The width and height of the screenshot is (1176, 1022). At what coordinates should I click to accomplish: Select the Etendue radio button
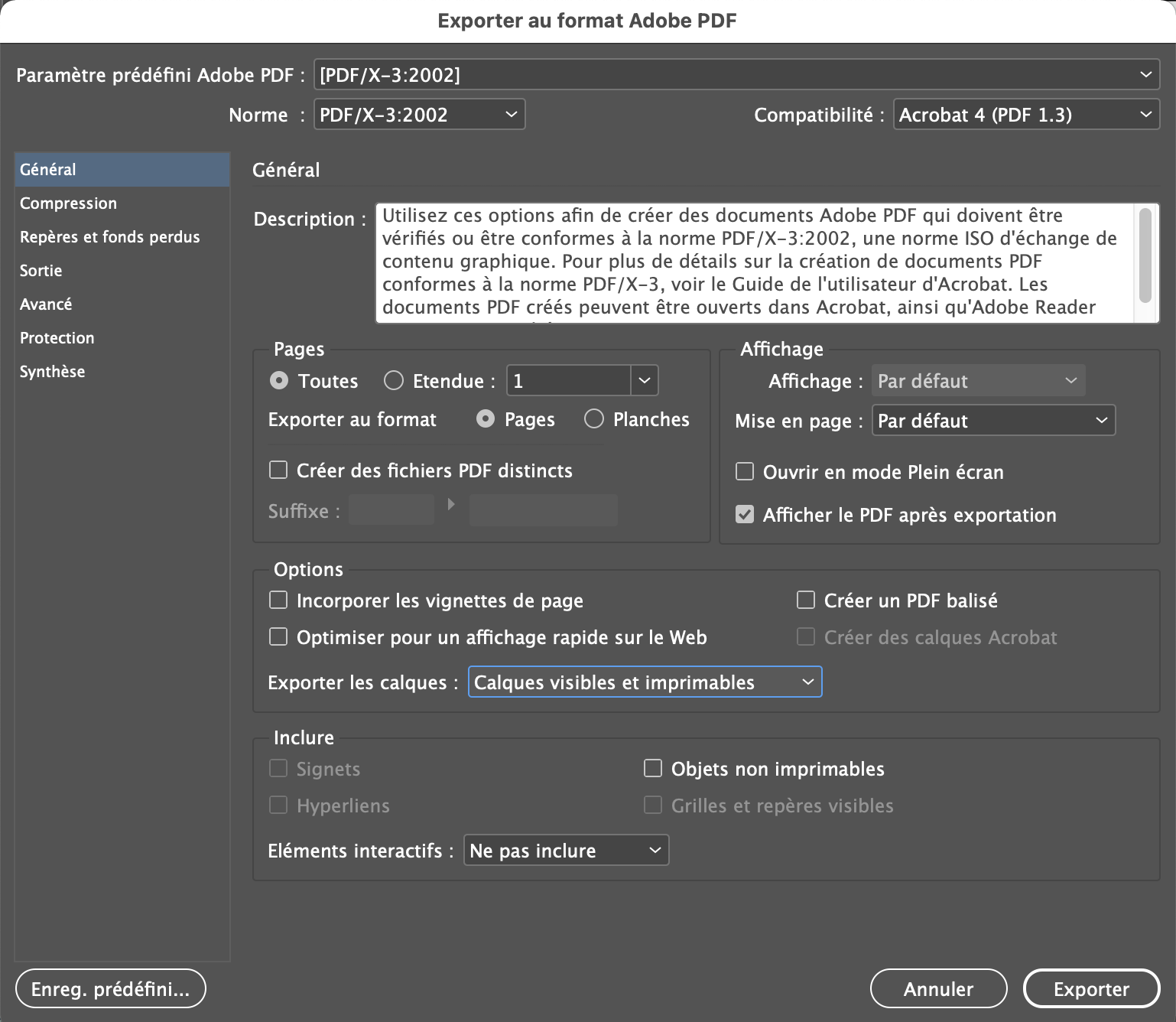[394, 381]
